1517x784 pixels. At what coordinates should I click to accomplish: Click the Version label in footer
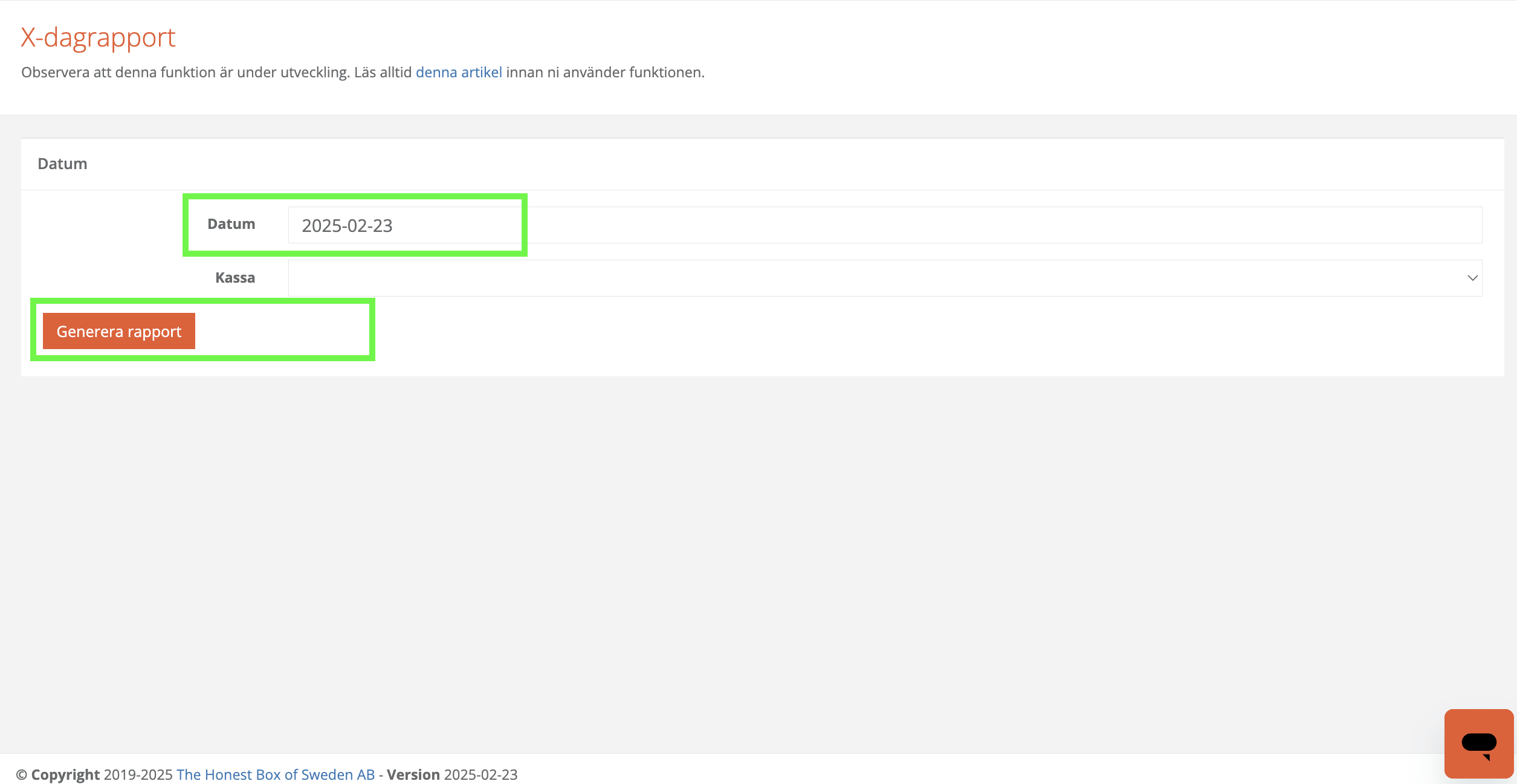pyautogui.click(x=413, y=774)
